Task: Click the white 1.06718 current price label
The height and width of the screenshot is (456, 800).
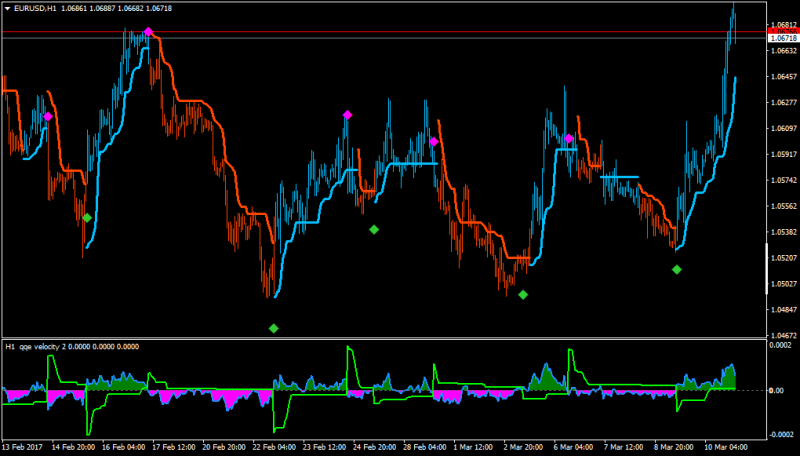Action: coord(783,38)
